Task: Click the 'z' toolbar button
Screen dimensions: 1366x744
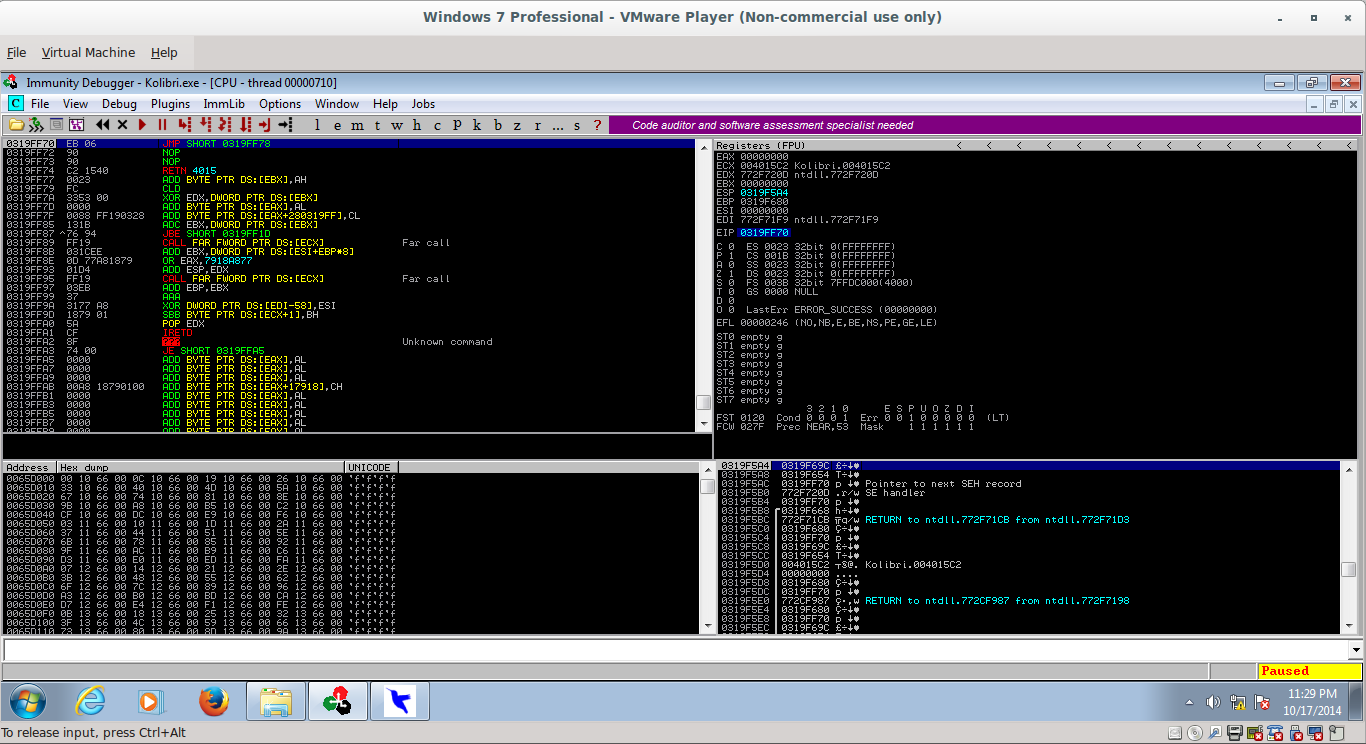Action: tap(517, 125)
